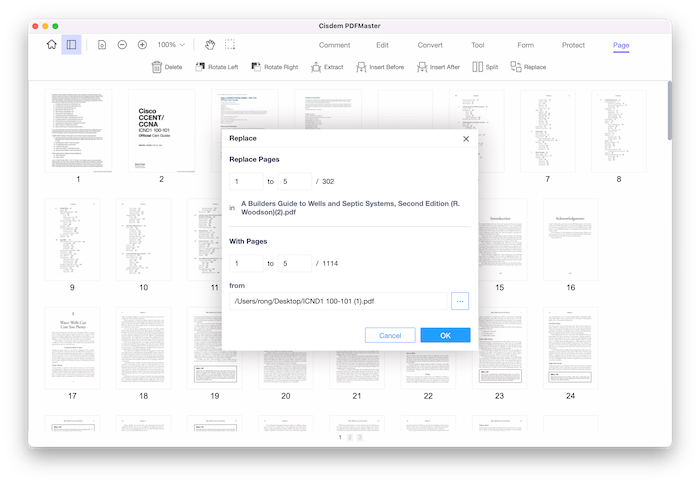Open the Edit tab
Viewport: 700px width, 484px height.
point(382,45)
